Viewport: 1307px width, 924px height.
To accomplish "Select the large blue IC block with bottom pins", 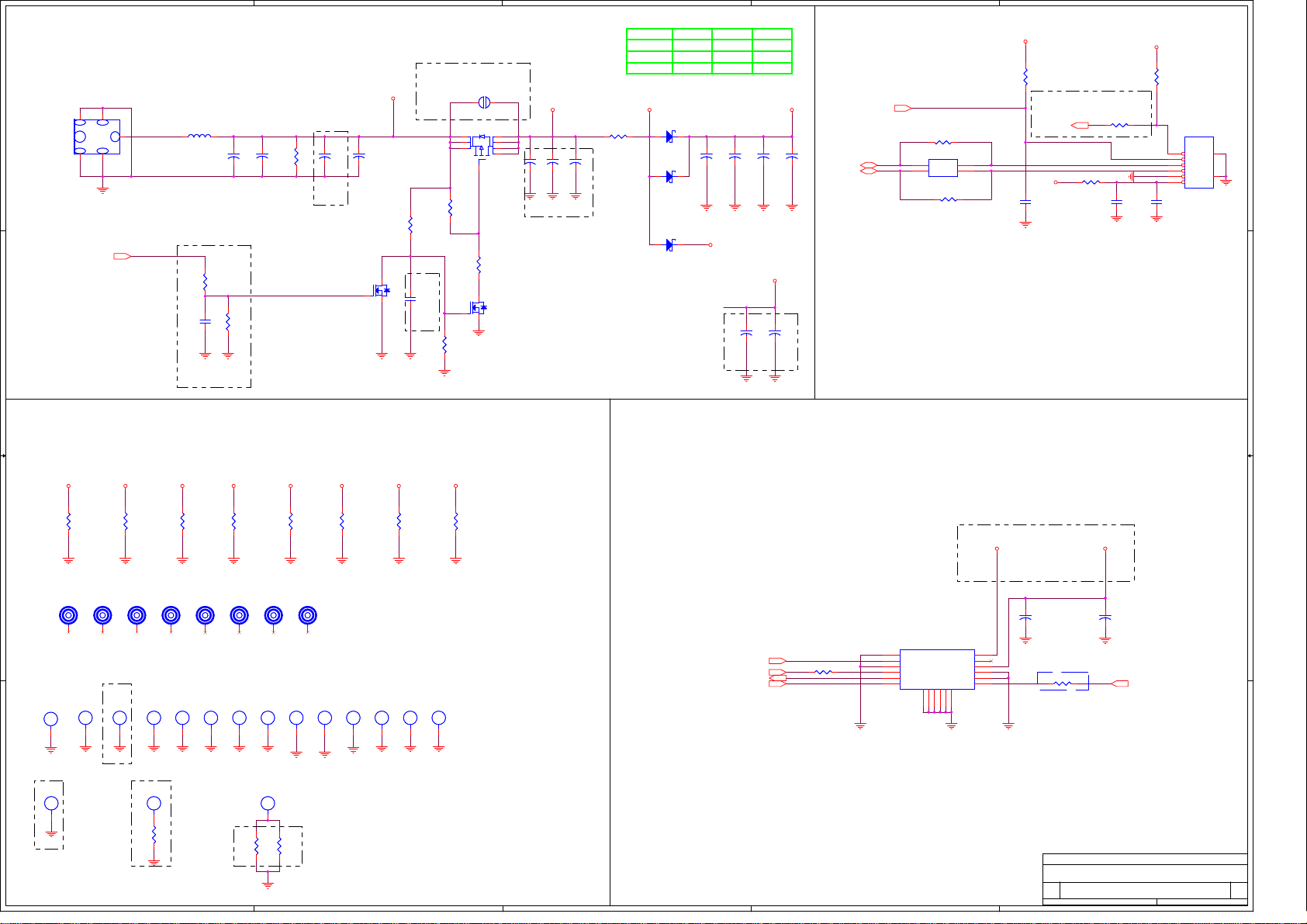I will pyautogui.click(x=937, y=669).
